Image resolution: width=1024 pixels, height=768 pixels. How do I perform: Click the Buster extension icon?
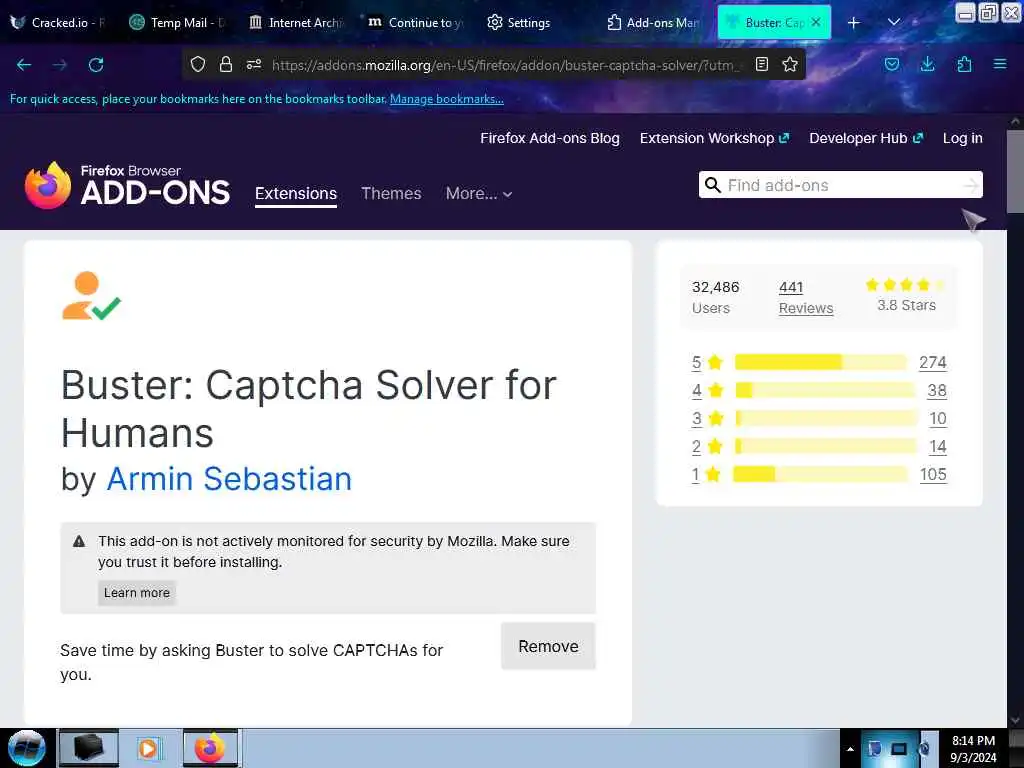click(91, 295)
